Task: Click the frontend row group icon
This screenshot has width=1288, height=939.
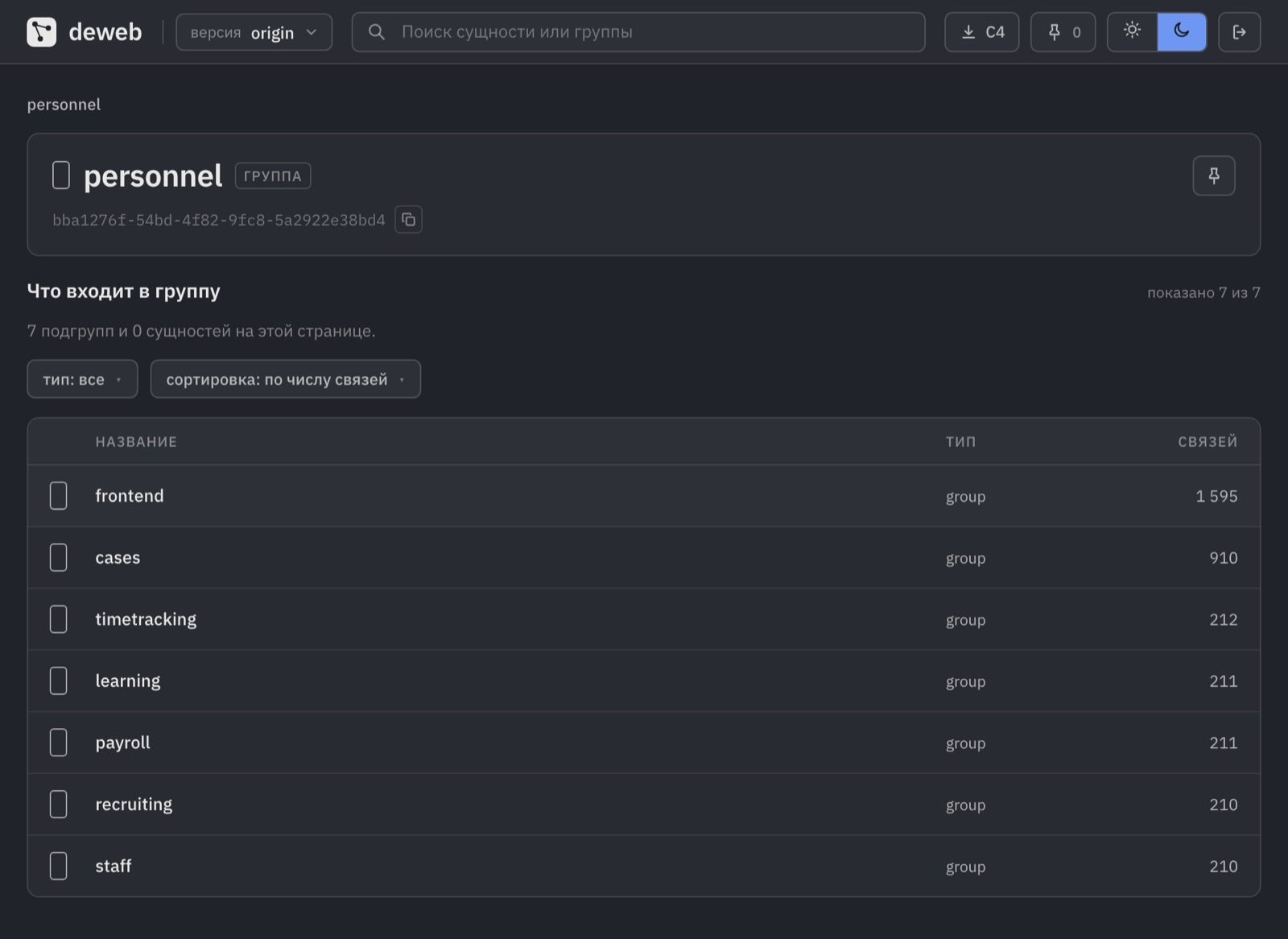Action: pos(59,496)
